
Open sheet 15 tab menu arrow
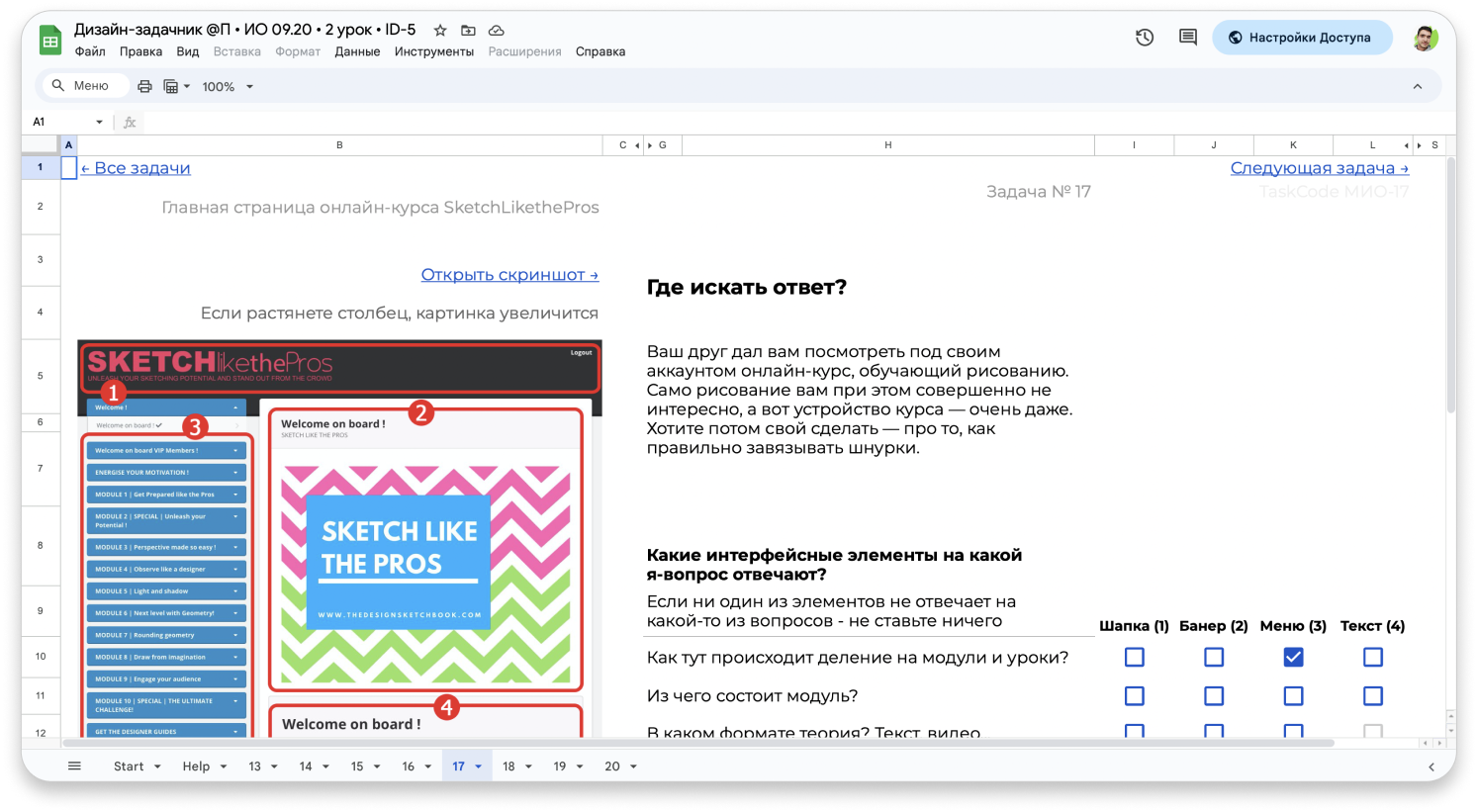[x=377, y=767]
